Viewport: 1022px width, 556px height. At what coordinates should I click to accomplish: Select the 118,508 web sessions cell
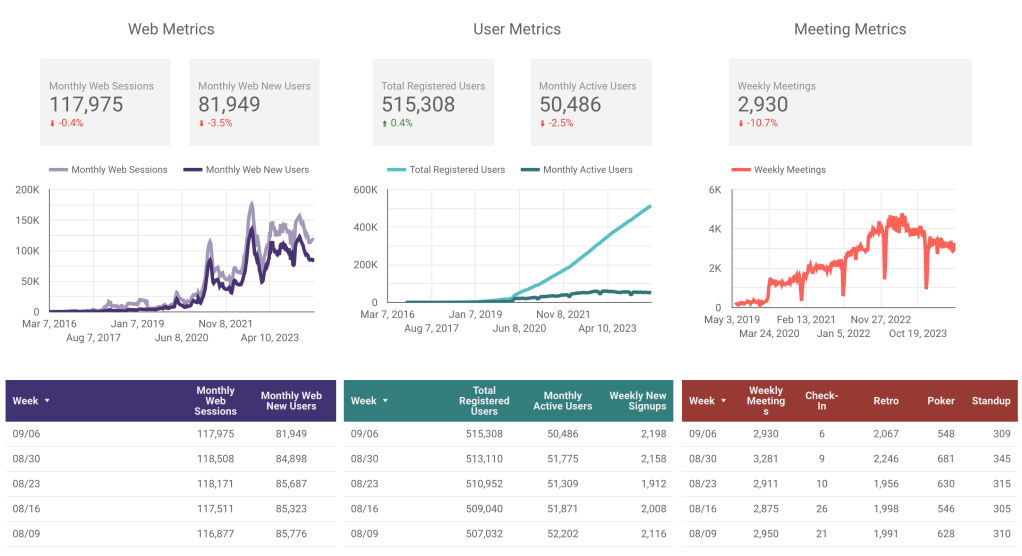tap(216, 459)
